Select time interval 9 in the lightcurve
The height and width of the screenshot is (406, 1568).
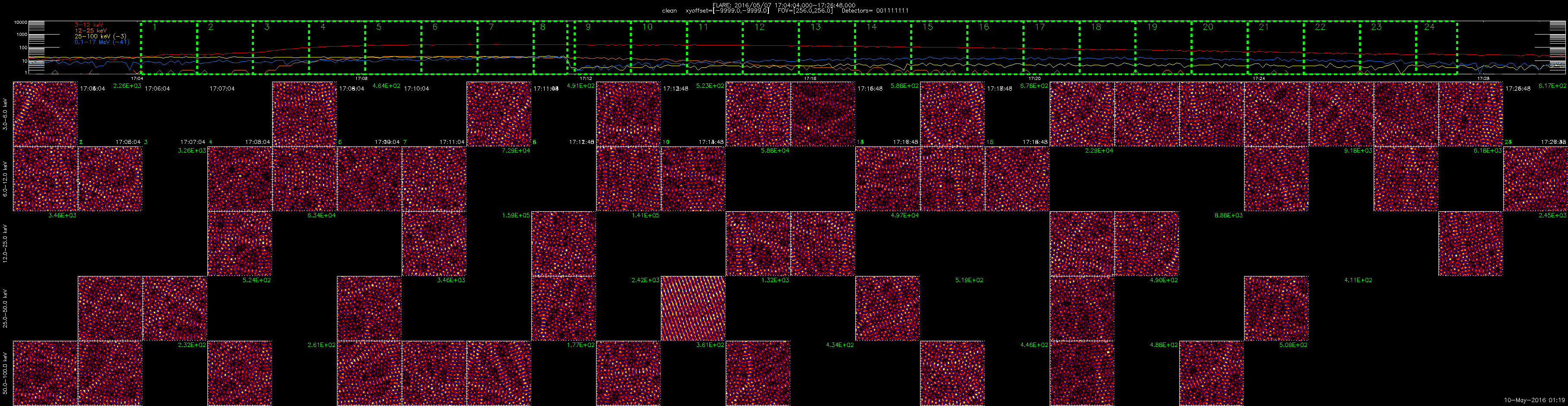coord(602,48)
